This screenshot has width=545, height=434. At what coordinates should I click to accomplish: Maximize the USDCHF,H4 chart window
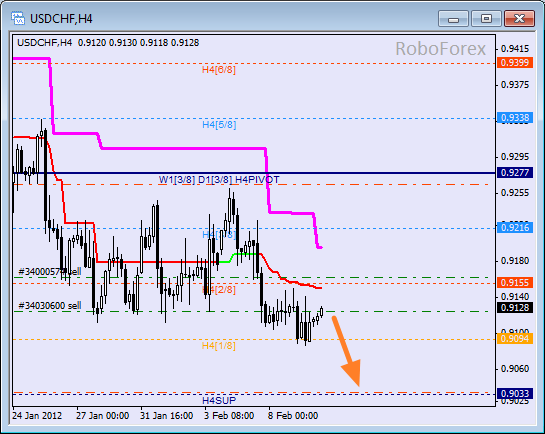pyautogui.click(x=486, y=18)
